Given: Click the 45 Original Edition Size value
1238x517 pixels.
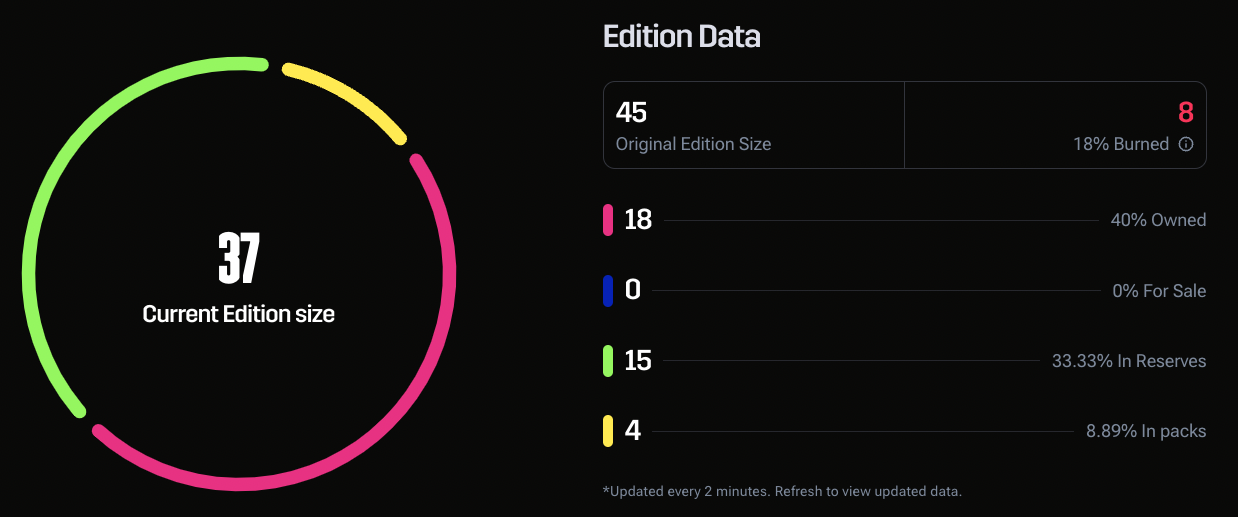Looking at the screenshot, I should (x=631, y=112).
